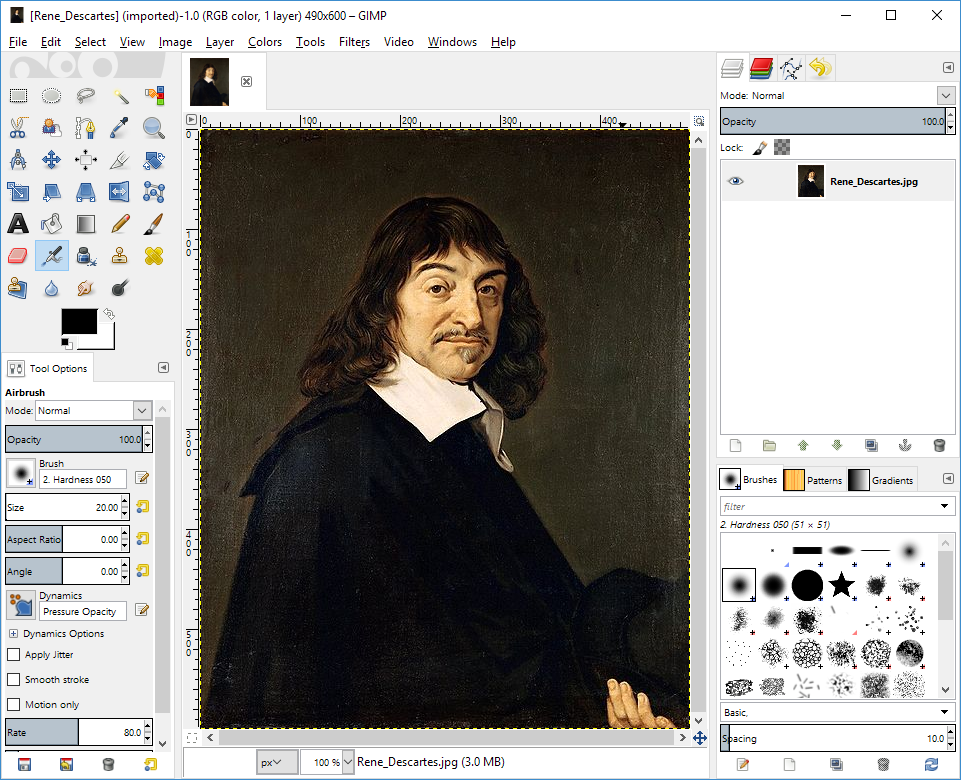Select the Zoom magnifier tool
The height and width of the screenshot is (780, 961).
point(153,128)
